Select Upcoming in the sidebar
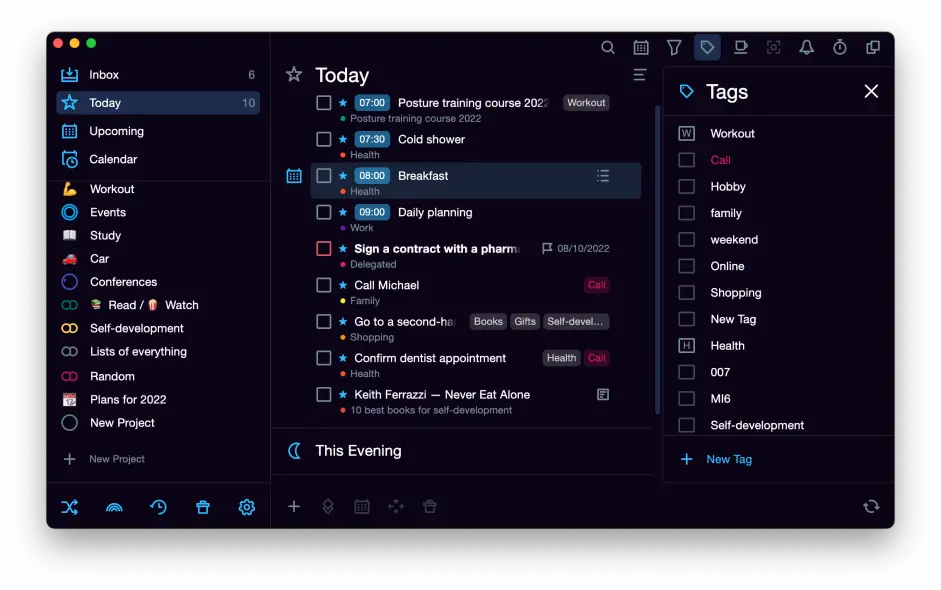941x590 pixels. tap(116, 131)
